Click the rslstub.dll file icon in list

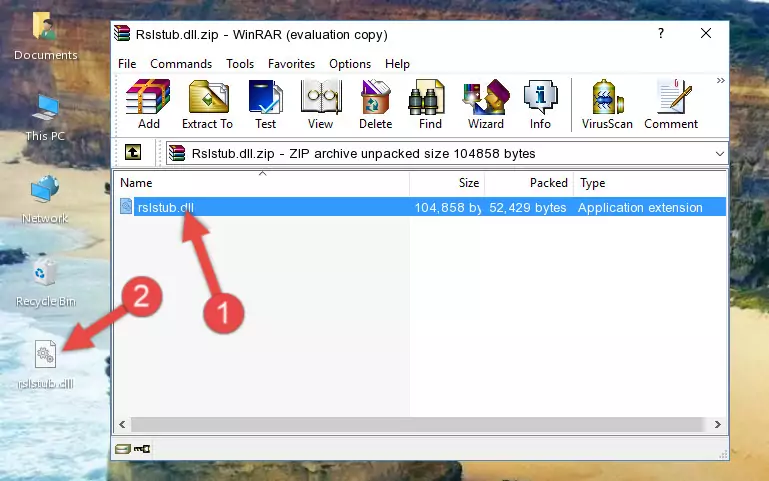pos(126,206)
